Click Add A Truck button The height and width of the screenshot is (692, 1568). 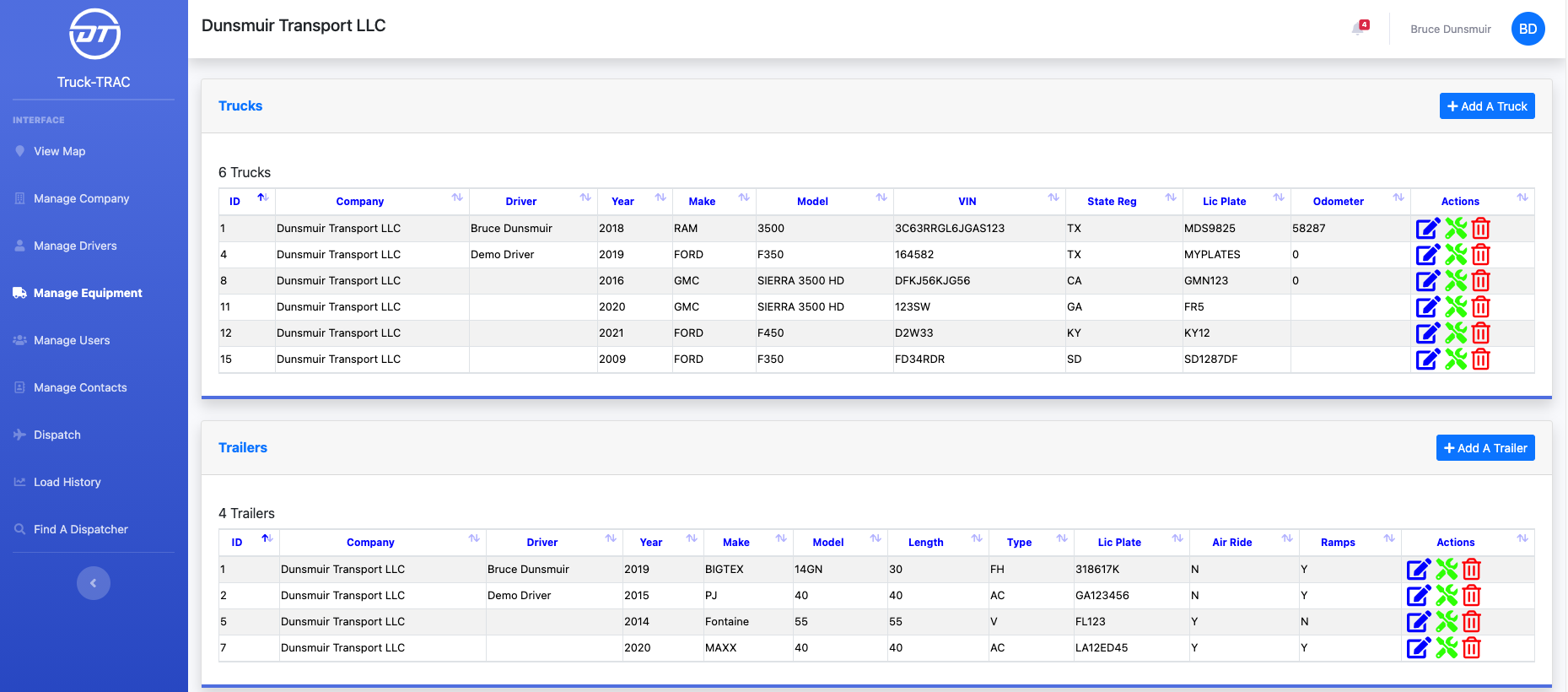point(1487,106)
